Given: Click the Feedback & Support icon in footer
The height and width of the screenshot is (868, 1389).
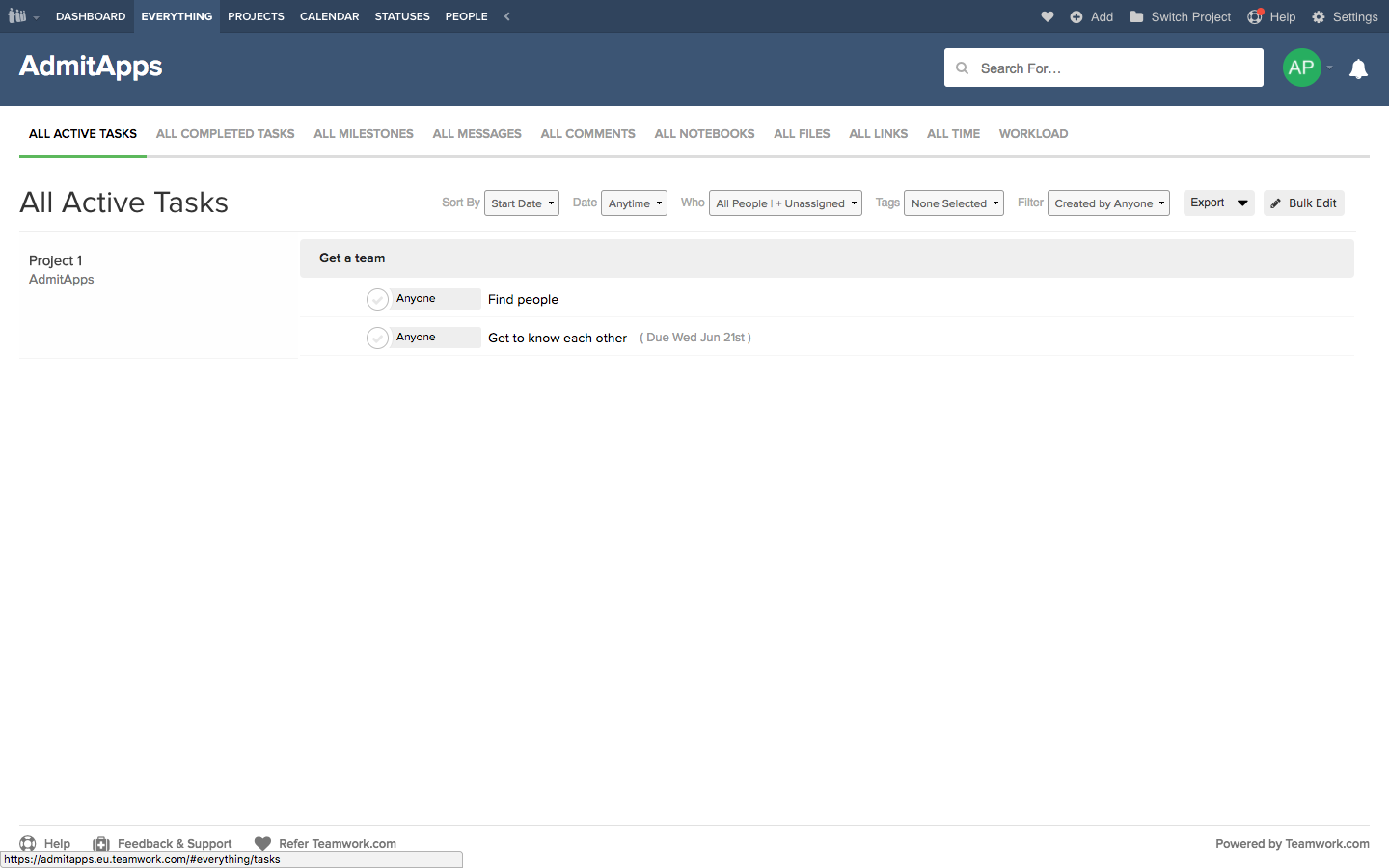Looking at the screenshot, I should (x=101, y=844).
